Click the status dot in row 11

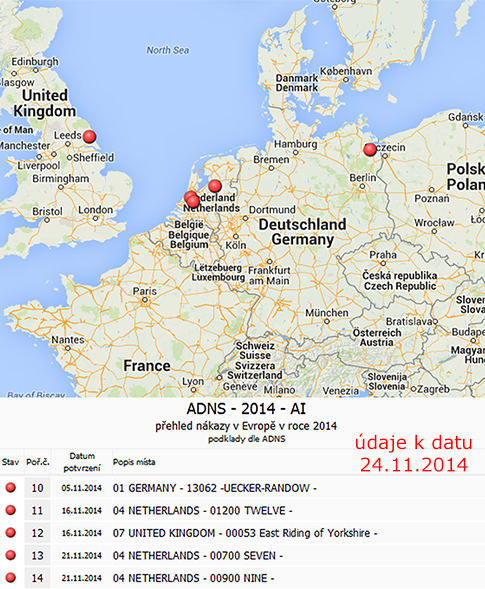[x=11, y=510]
